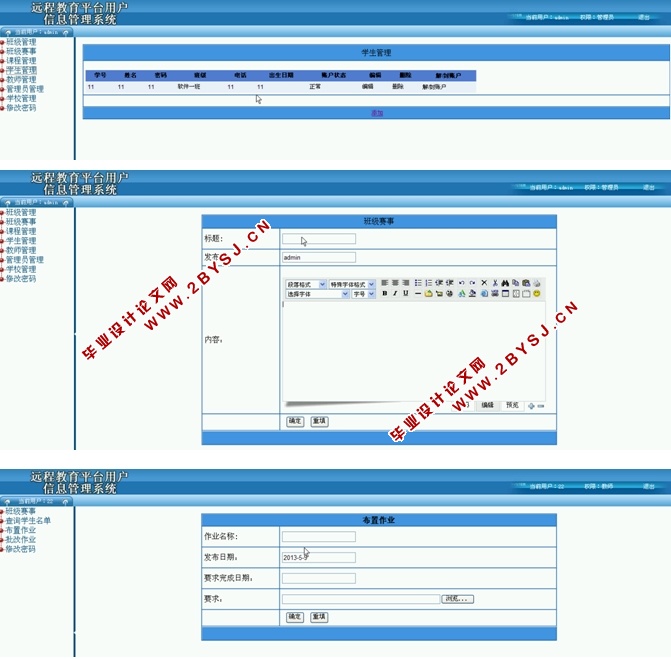The width and height of the screenshot is (671, 659).
Task: Open the 字号 font size dropdown
Action: (363, 294)
